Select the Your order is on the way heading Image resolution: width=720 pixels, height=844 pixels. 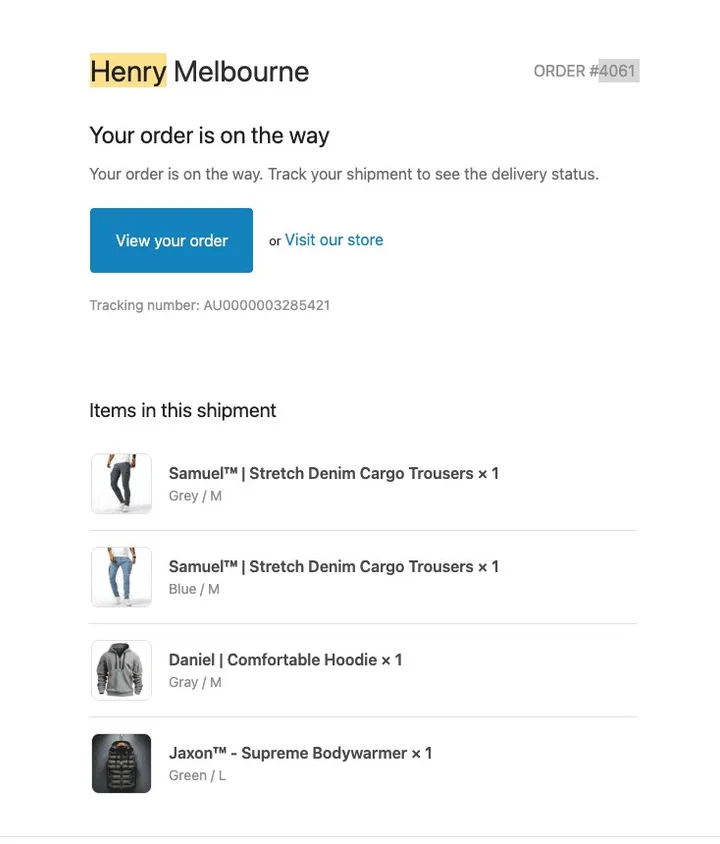(209, 135)
